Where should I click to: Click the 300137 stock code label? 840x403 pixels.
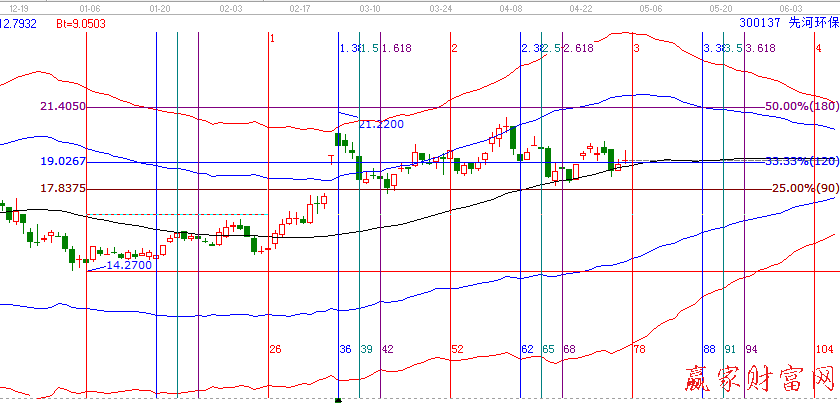click(760, 20)
